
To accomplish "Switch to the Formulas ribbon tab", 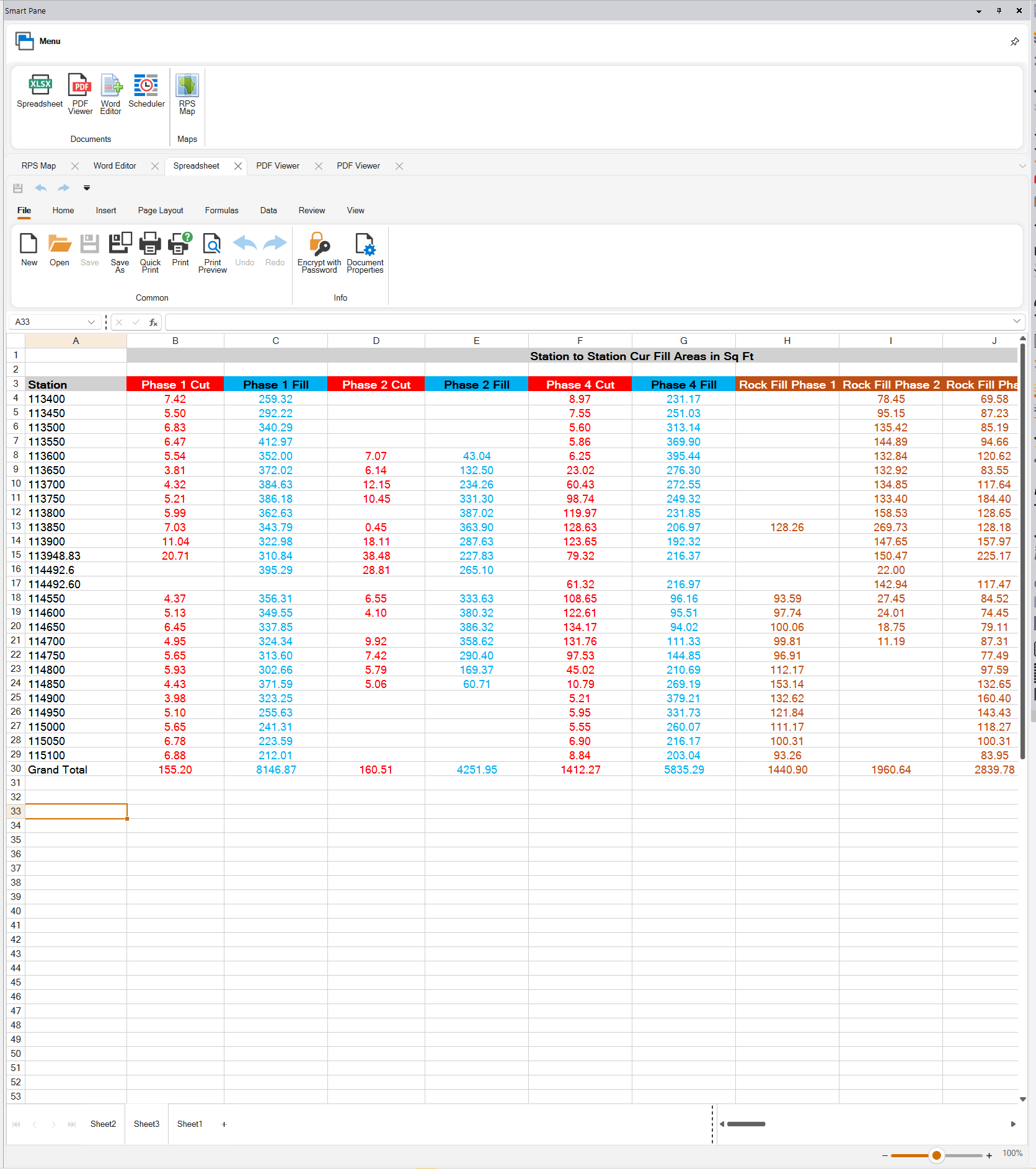I will 221,211.
